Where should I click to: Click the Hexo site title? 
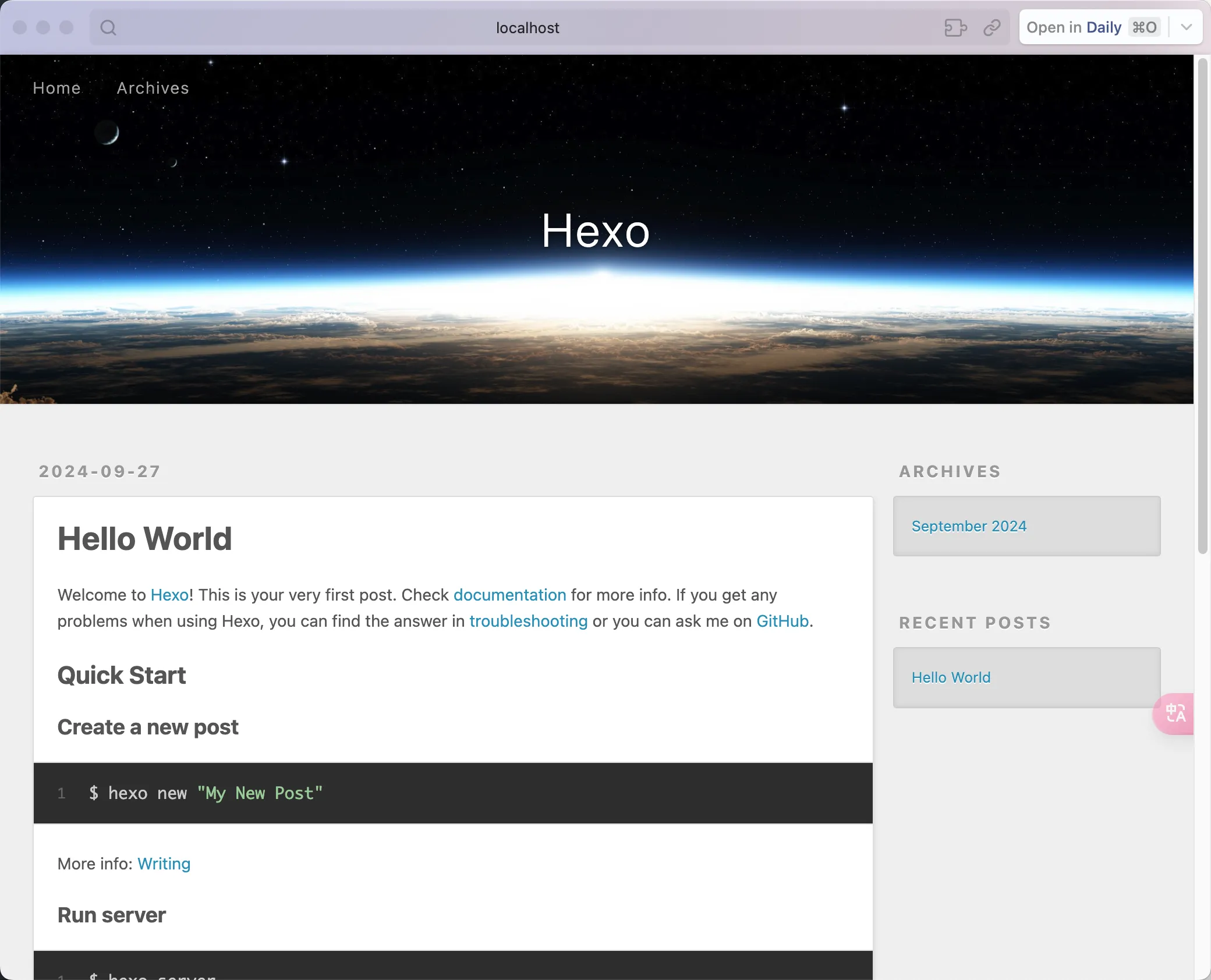[596, 231]
